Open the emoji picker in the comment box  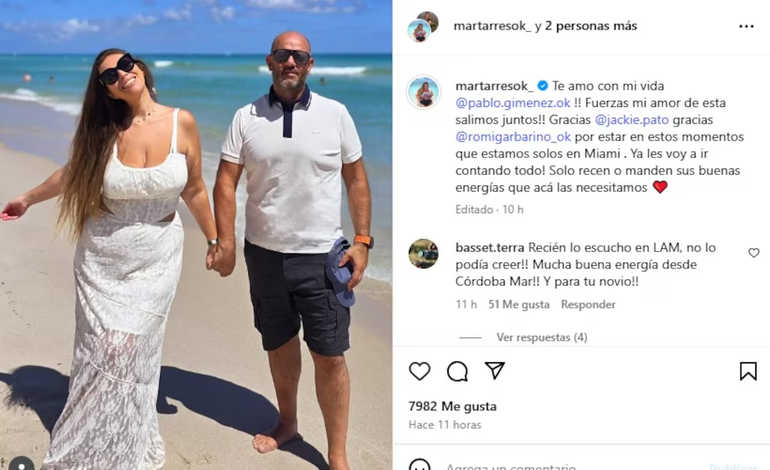[x=419, y=465]
